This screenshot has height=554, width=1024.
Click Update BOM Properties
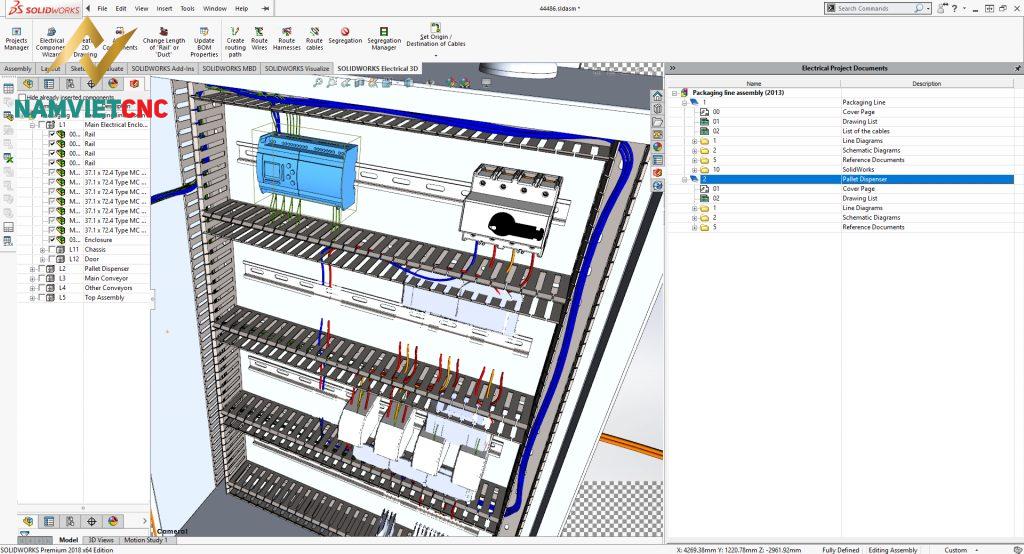[x=204, y=42]
